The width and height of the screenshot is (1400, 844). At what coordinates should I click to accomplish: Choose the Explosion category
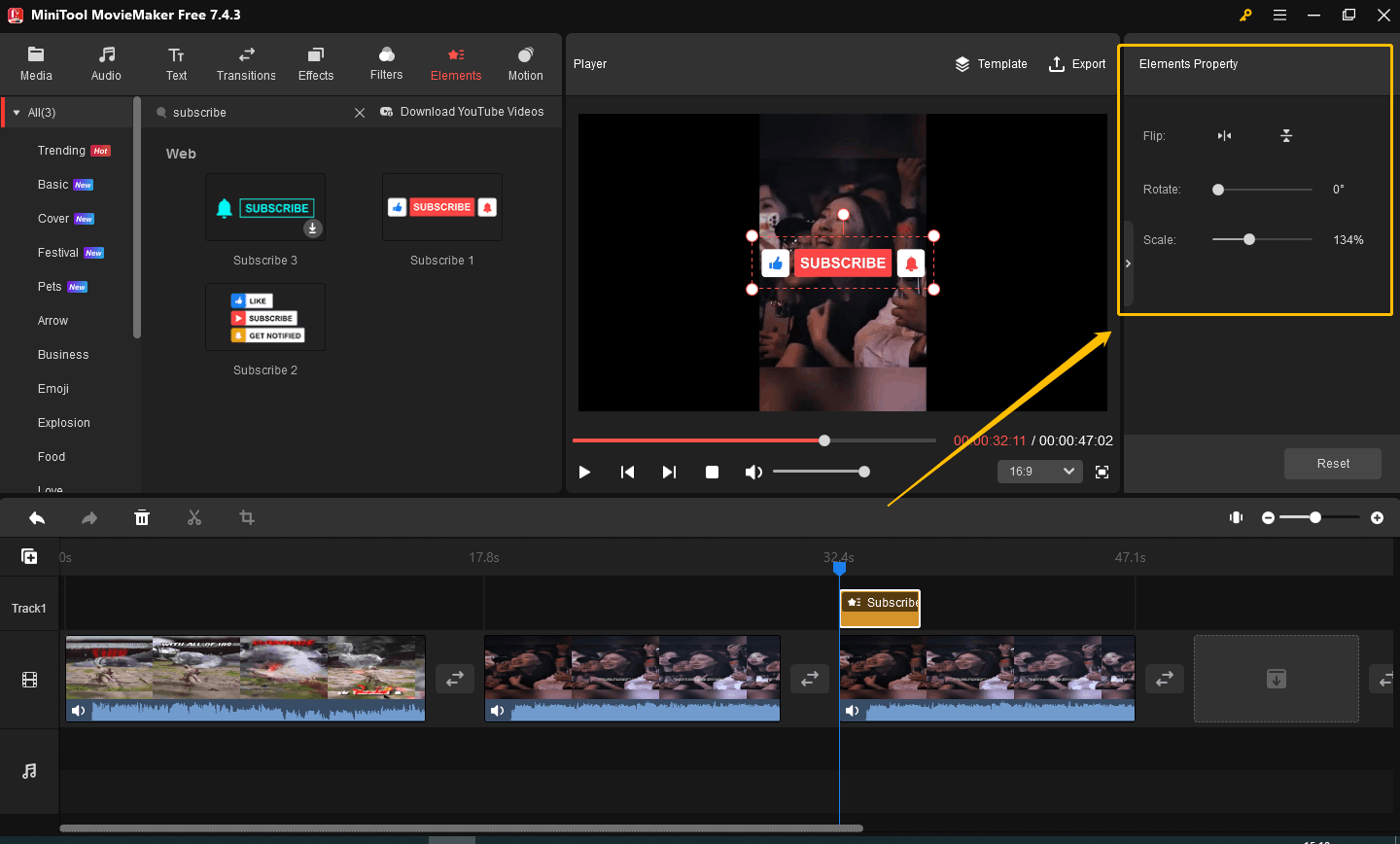[64, 423]
